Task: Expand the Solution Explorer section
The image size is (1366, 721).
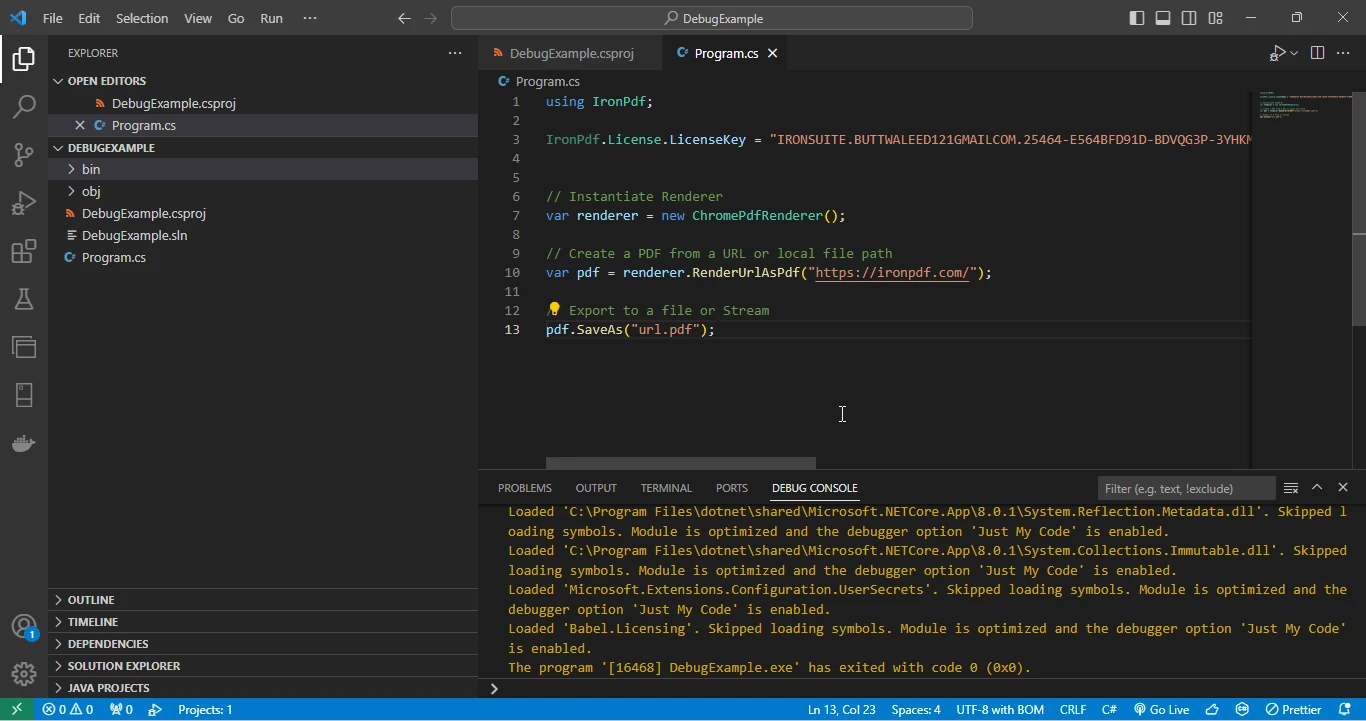Action: [x=263, y=666]
